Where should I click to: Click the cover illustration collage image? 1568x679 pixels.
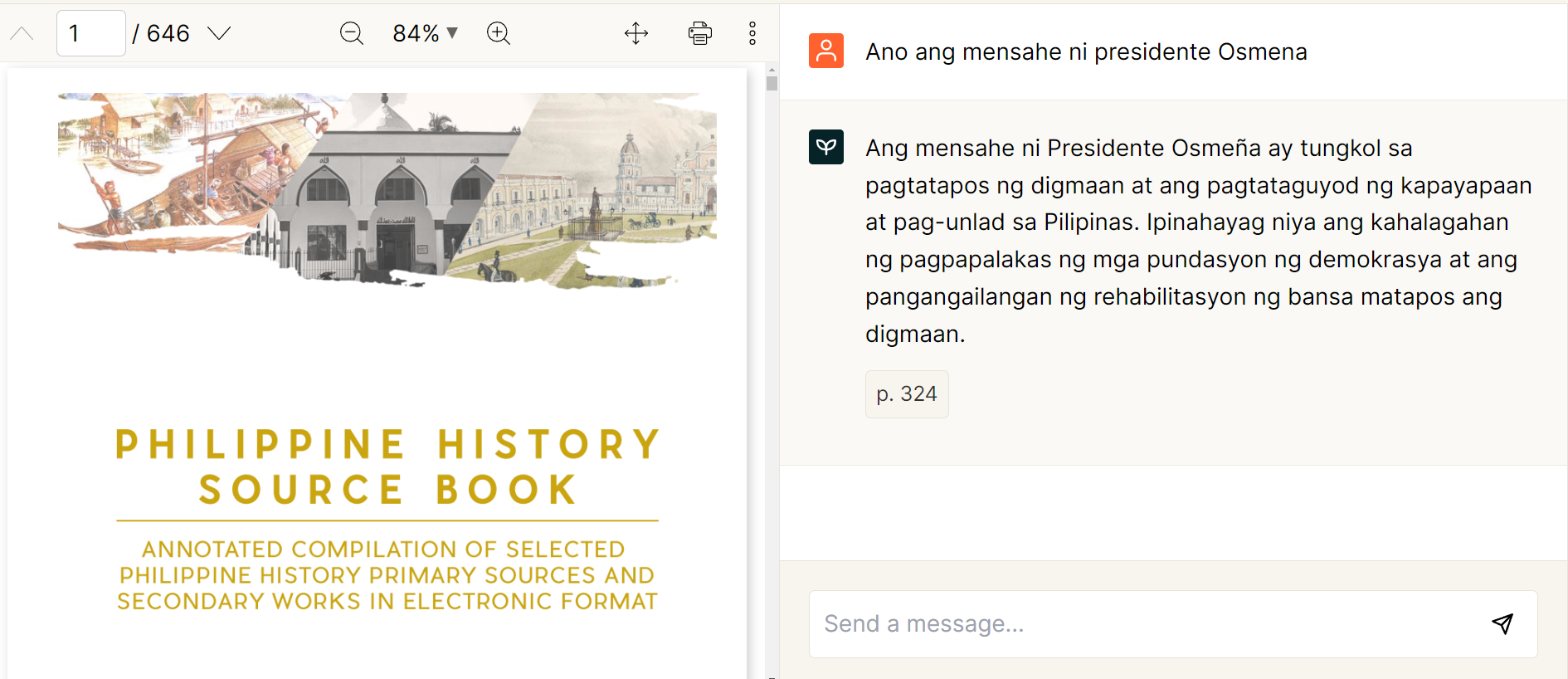387,189
